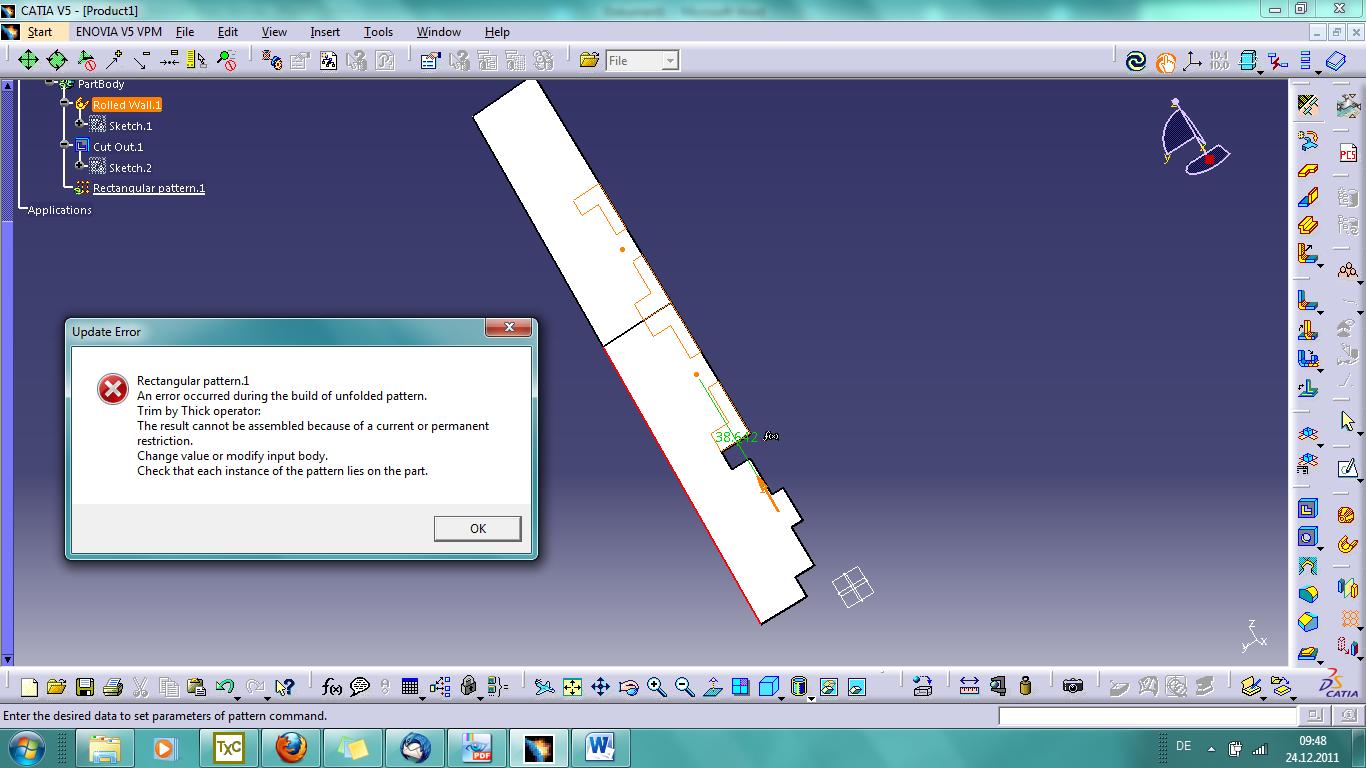Click the New document icon

click(x=29, y=687)
